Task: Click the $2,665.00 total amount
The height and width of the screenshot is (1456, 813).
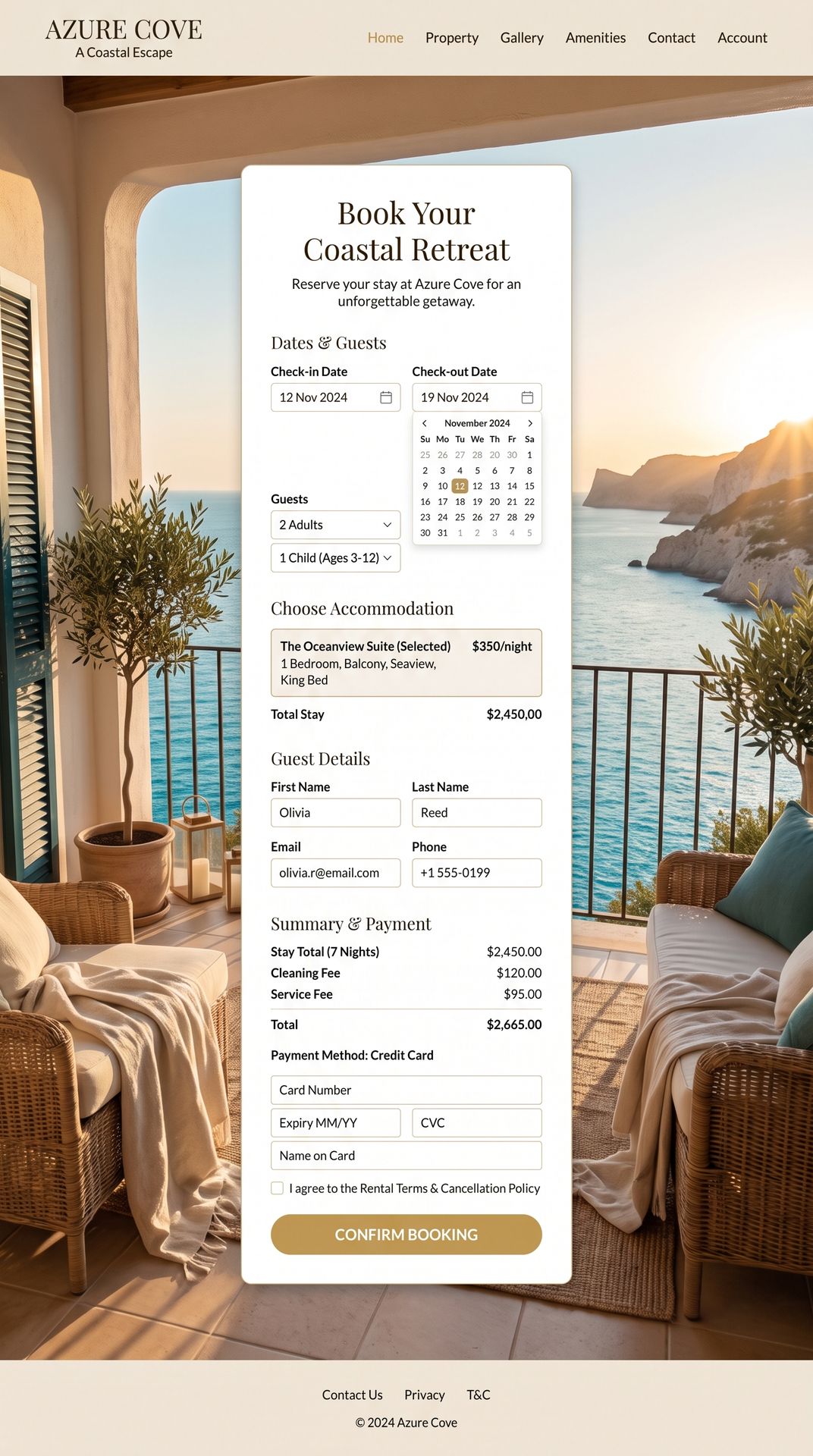Action: 514,1025
